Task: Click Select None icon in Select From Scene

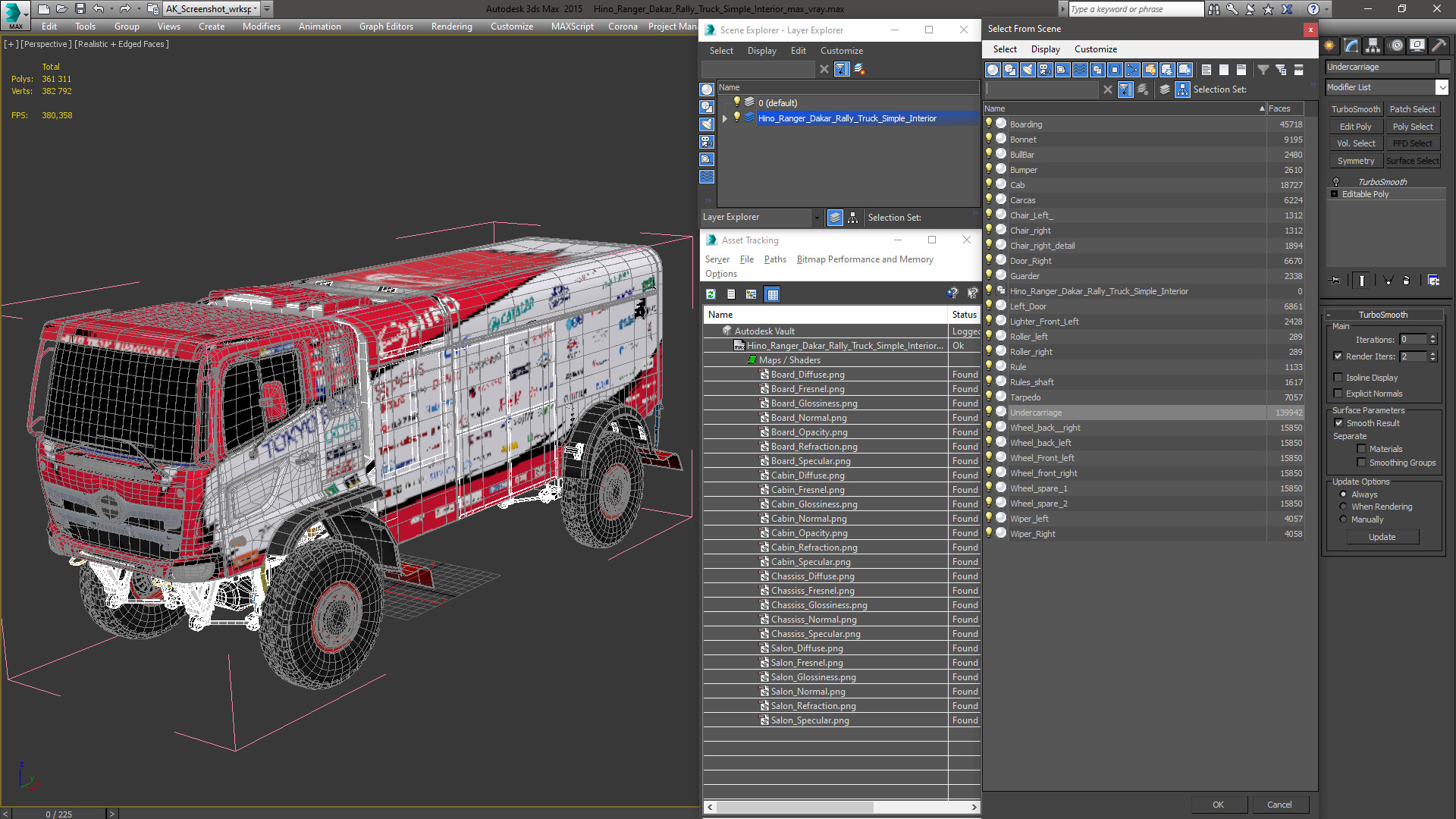Action: click(1224, 70)
